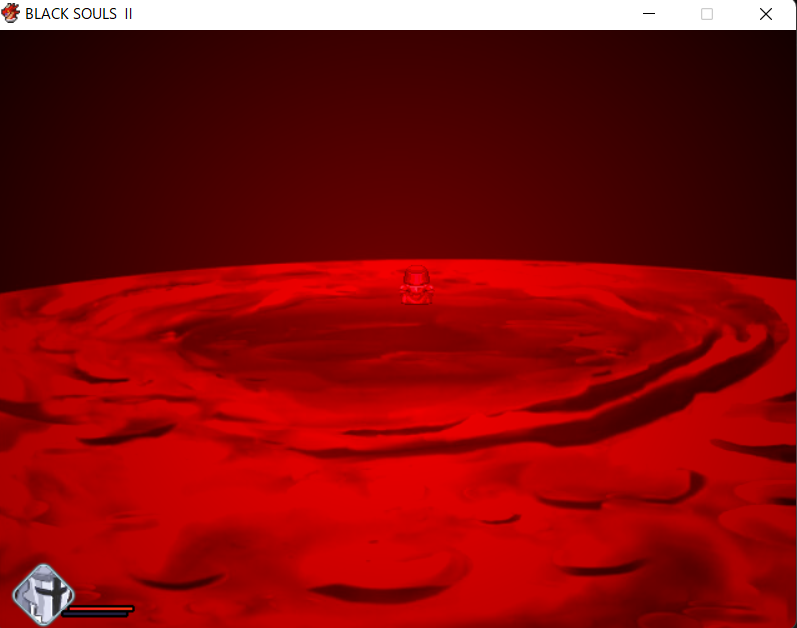Click the dark stamina bar under the health bar
The height and width of the screenshot is (628, 797).
coord(95,614)
